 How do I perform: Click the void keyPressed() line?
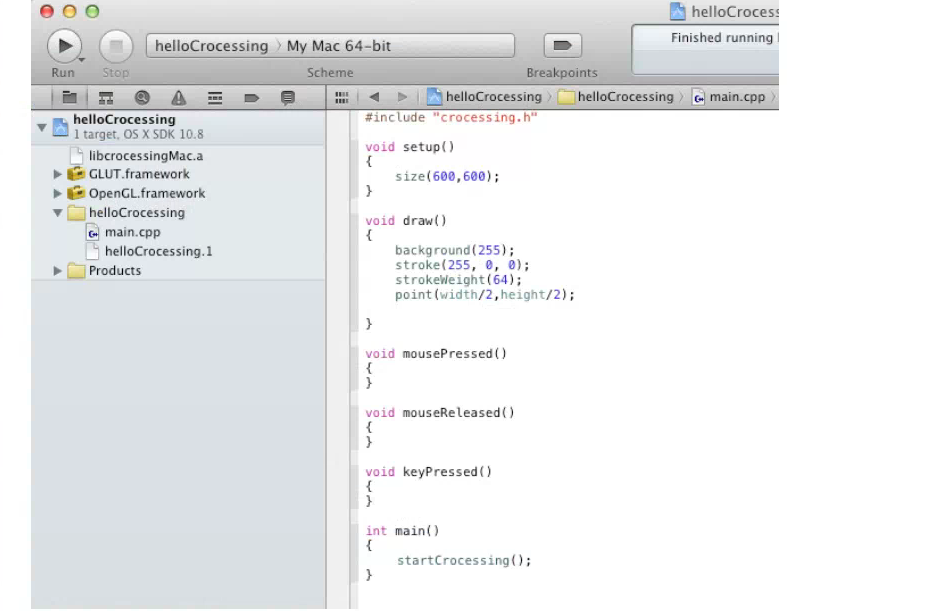428,472
